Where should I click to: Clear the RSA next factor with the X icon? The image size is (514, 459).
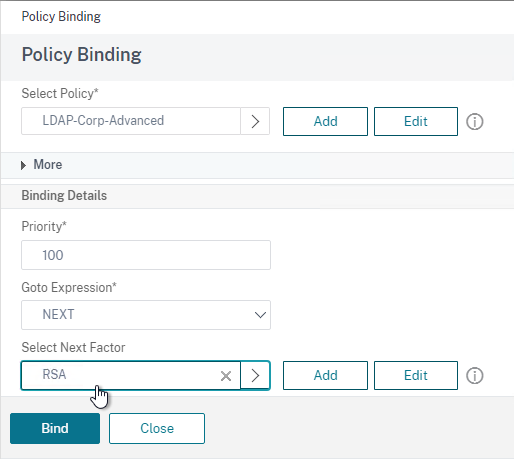226,376
